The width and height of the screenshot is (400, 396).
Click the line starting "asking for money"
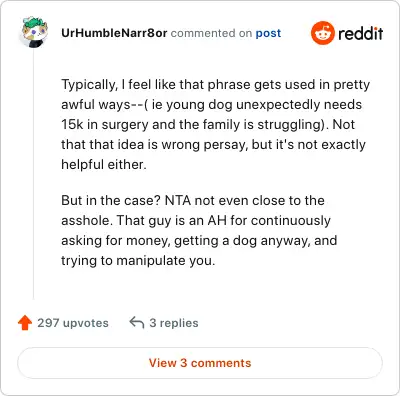click(199, 241)
